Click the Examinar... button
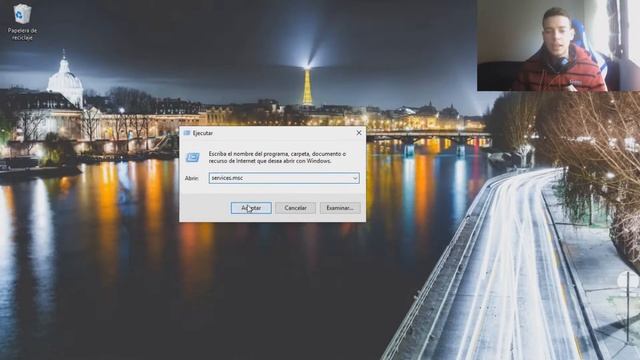The image size is (640, 360). coord(340,208)
